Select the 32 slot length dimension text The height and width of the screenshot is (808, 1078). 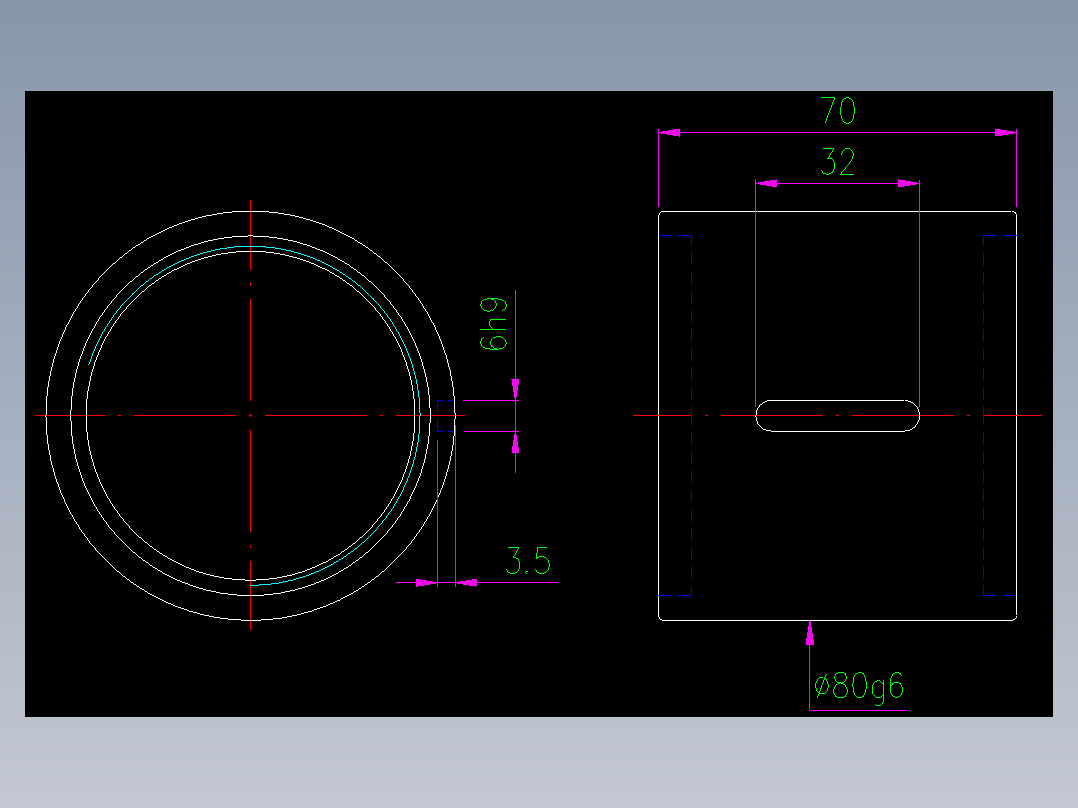pyautogui.click(x=837, y=162)
